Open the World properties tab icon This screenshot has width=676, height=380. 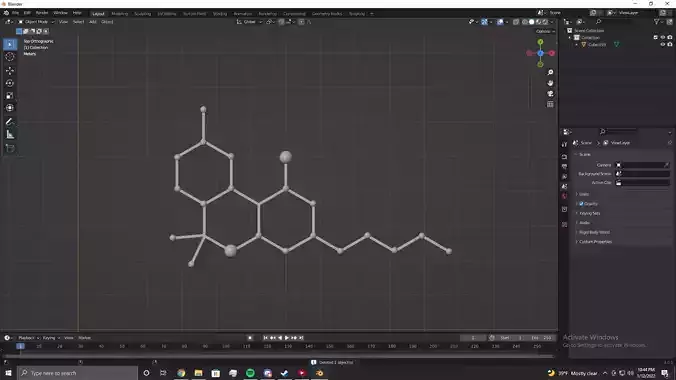pyautogui.click(x=564, y=196)
